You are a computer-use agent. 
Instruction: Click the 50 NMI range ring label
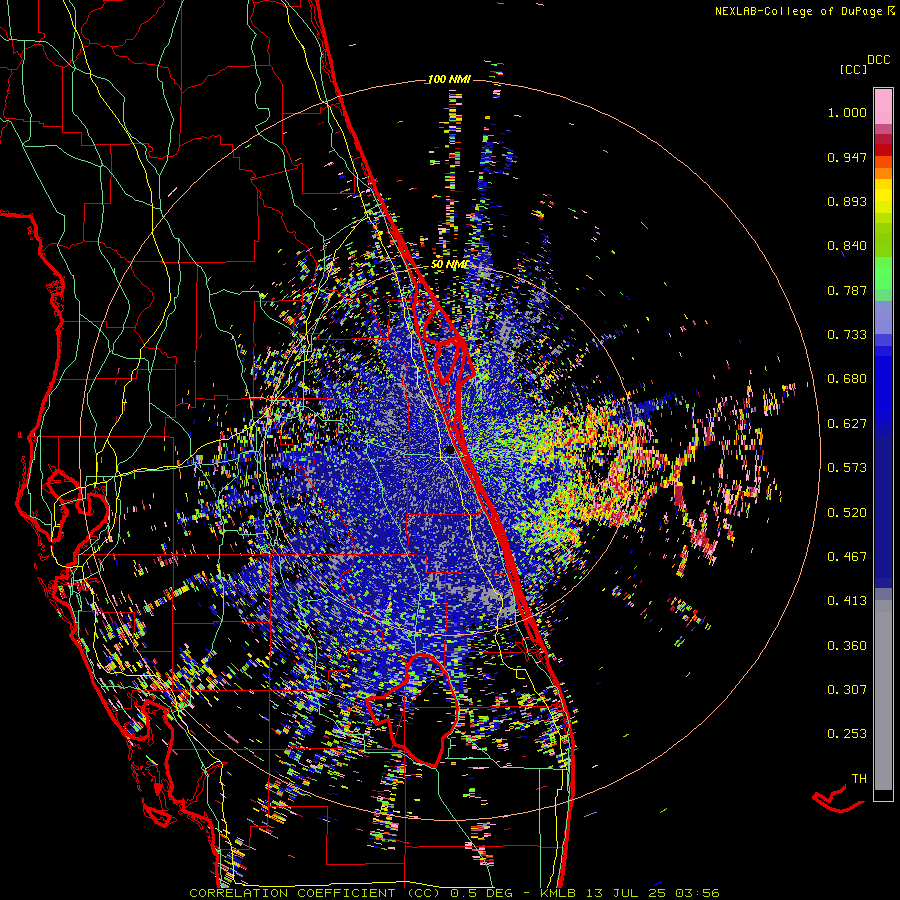pos(449,265)
